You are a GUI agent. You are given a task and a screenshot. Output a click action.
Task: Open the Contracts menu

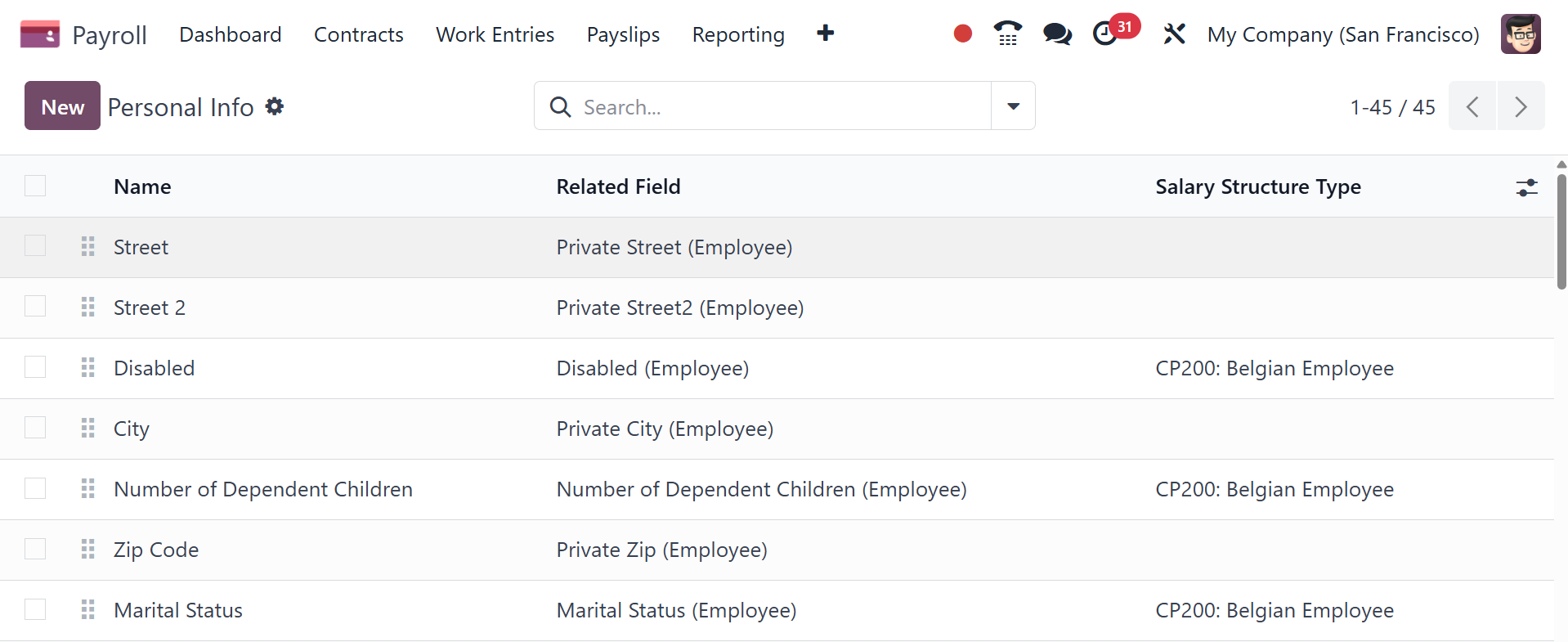pyautogui.click(x=358, y=34)
